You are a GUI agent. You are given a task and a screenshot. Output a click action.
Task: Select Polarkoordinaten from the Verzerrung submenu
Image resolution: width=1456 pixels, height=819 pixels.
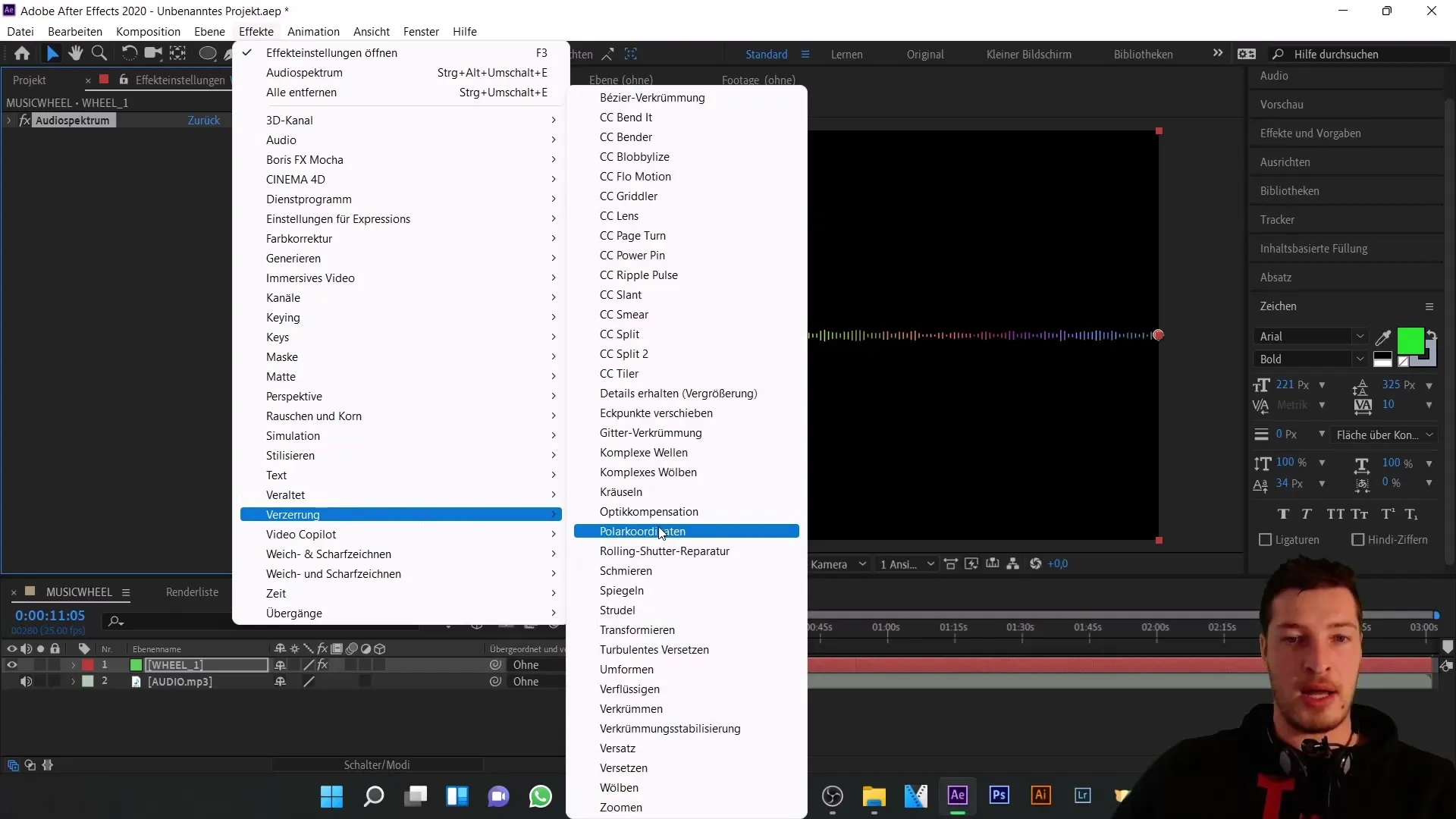(x=686, y=532)
